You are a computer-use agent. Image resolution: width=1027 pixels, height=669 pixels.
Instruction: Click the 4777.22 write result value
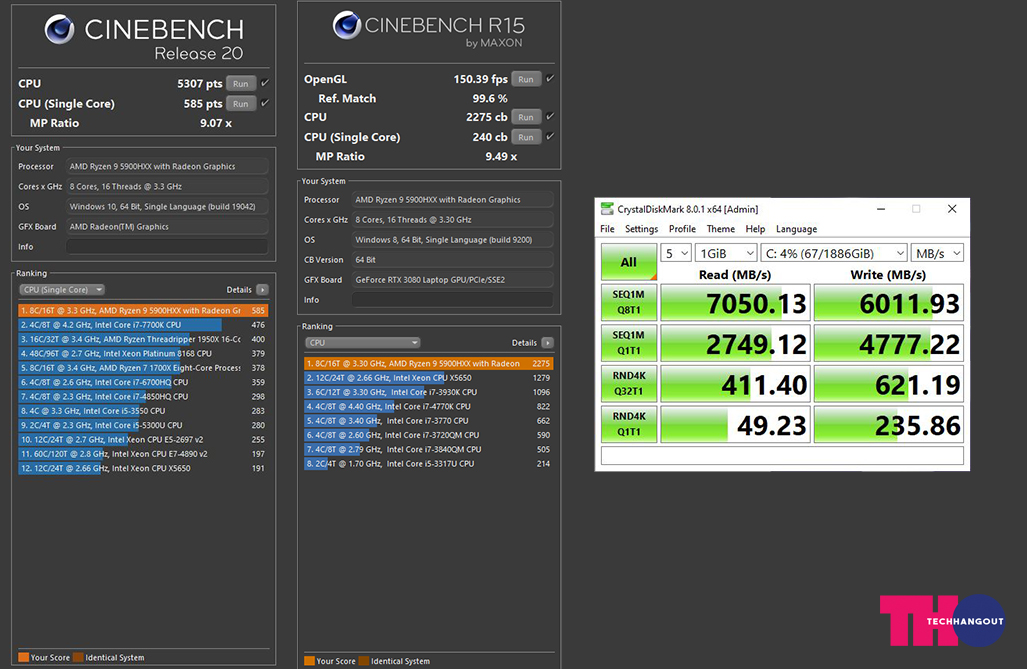[909, 344]
